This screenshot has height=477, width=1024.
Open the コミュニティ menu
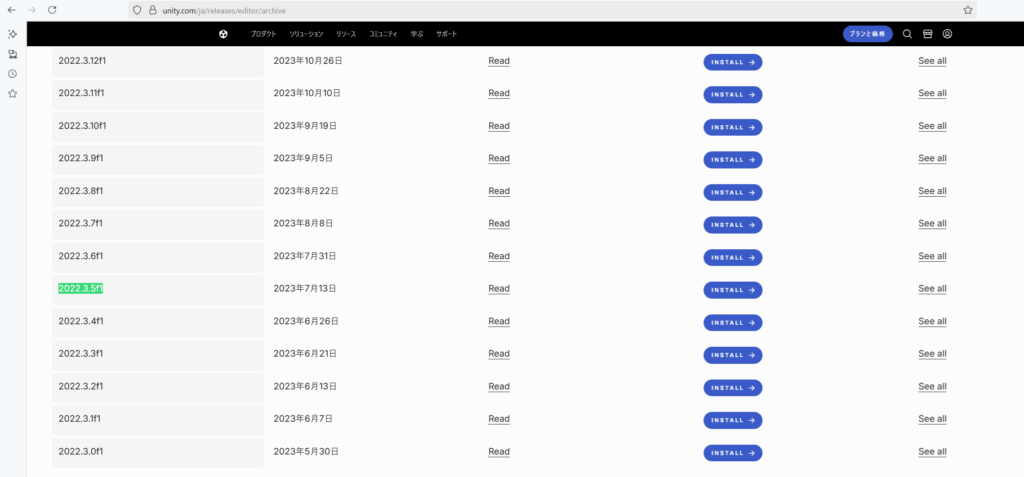click(383, 34)
